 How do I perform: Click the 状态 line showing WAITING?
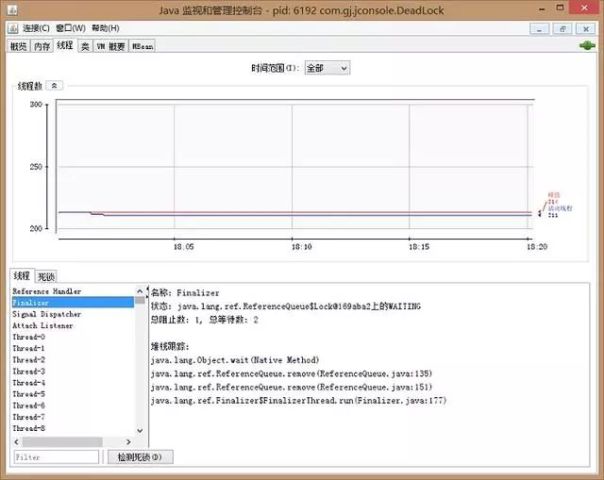click(x=285, y=306)
